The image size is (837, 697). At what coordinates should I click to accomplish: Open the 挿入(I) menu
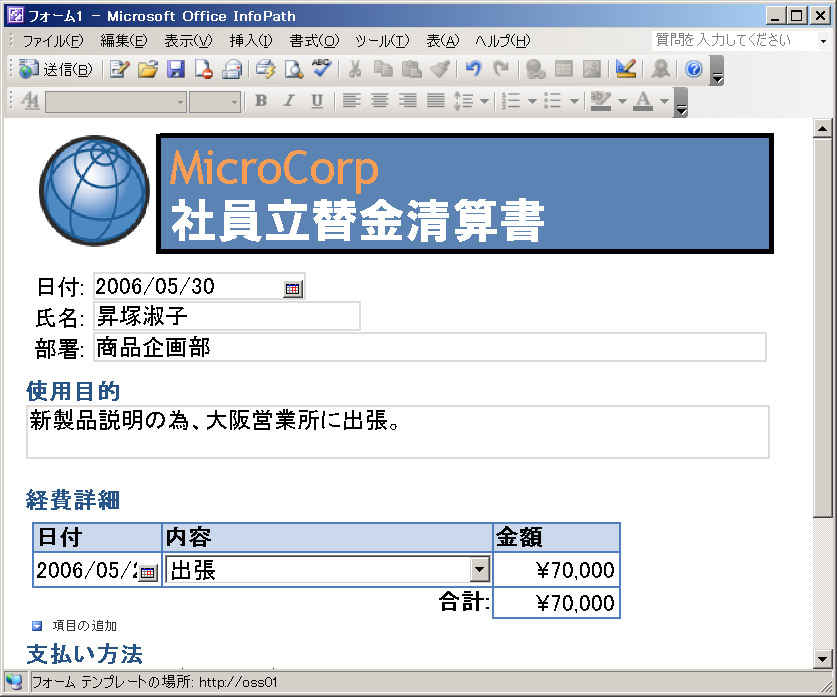tap(251, 41)
